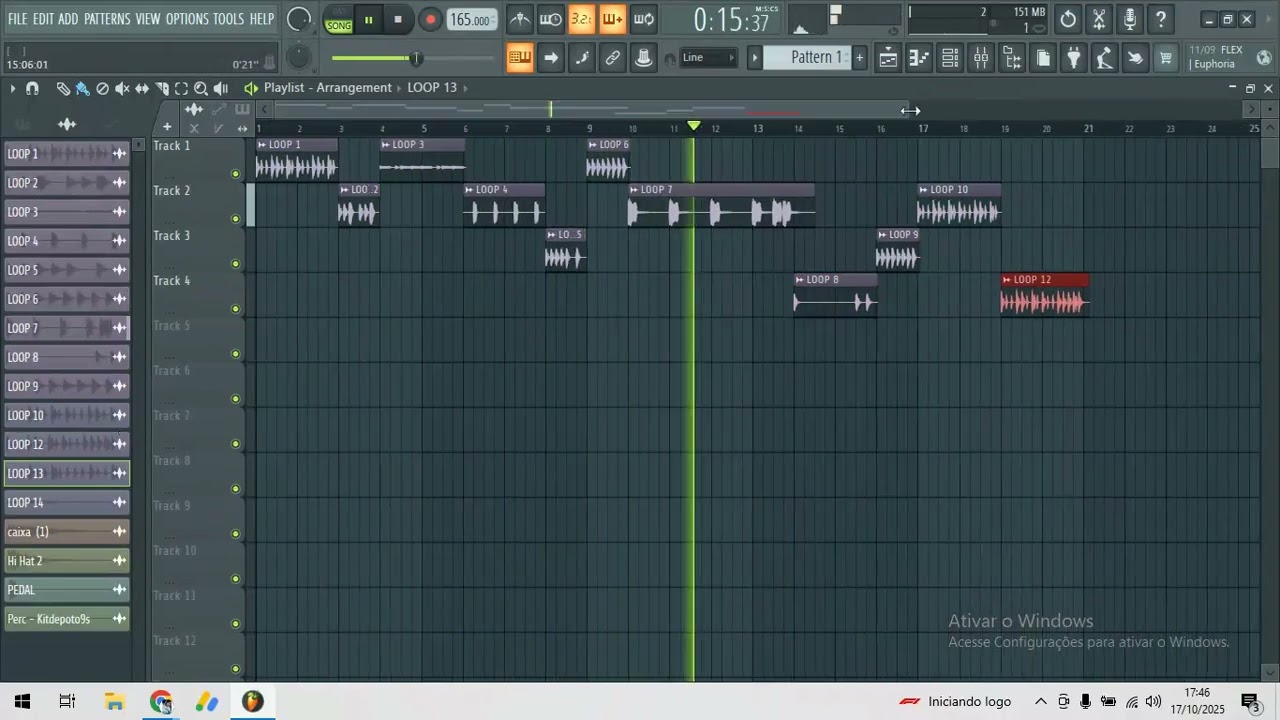
Task: Click the scissors cut tool in top toolbar
Action: pyautogui.click(x=1099, y=19)
